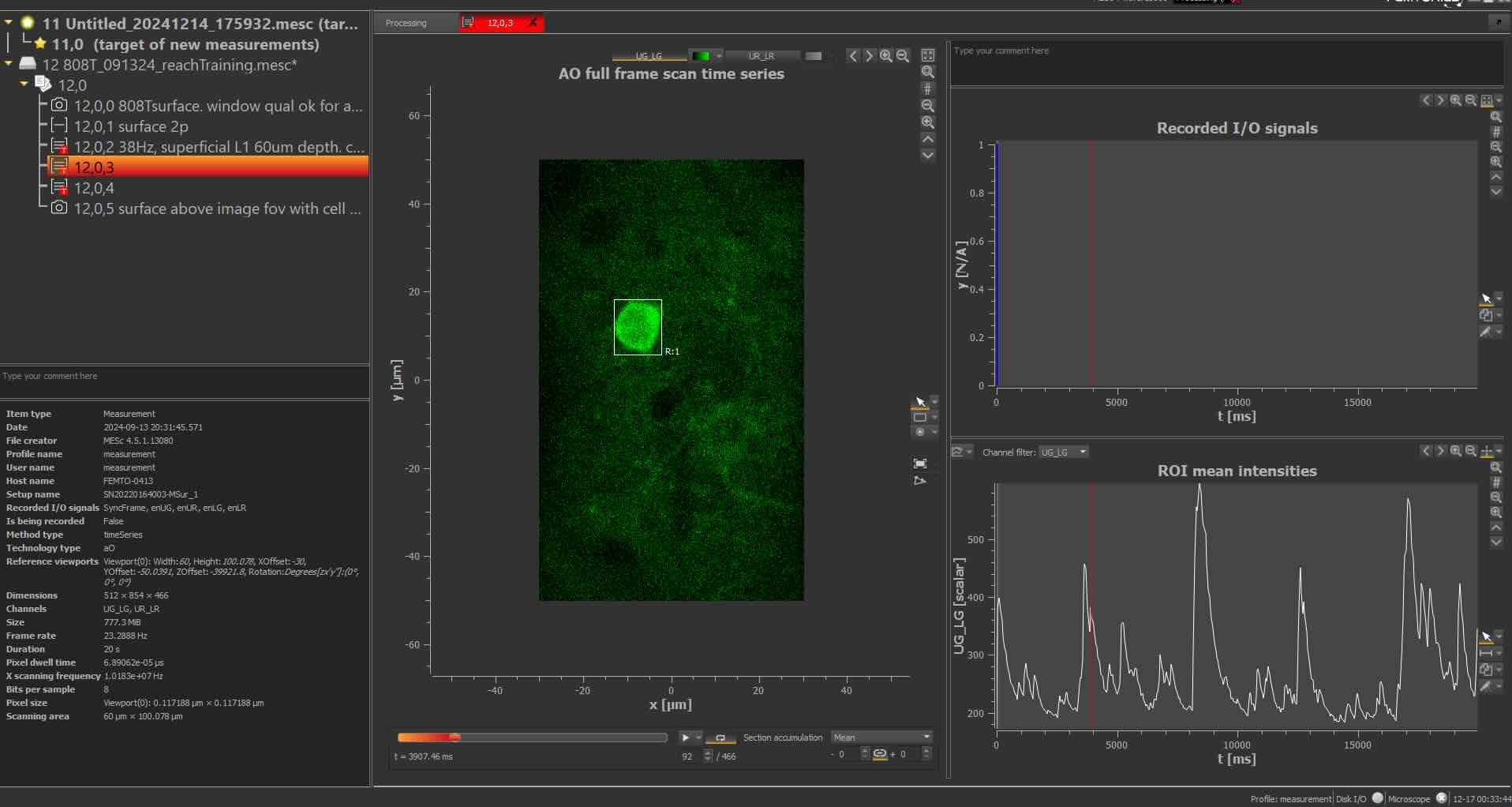Zoom out of the AO scan image

[902, 55]
